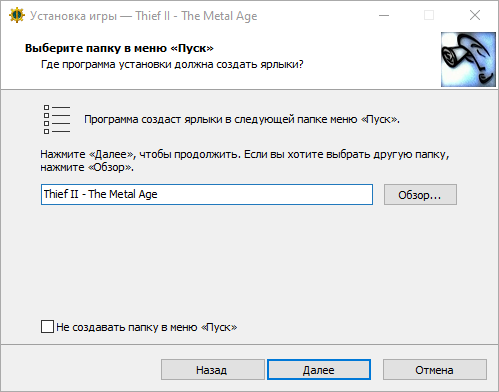Screen dimensions: 499x392
Task: Open folder browser with 'Обзор...' button
Action: coord(420,194)
